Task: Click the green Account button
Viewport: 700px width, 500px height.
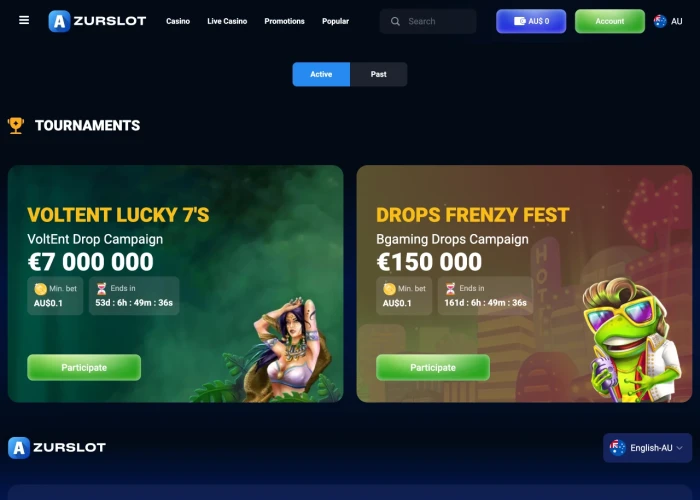Action: tap(609, 21)
